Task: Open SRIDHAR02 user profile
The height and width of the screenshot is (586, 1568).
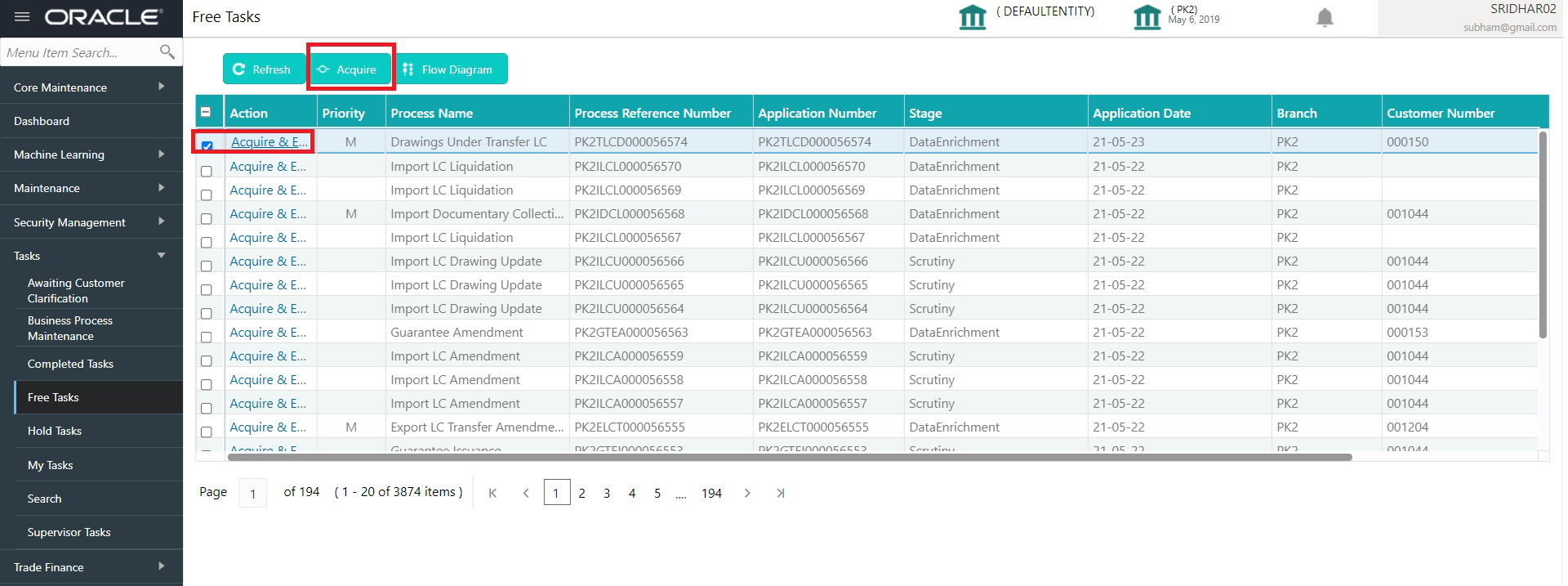Action: coord(1470,18)
